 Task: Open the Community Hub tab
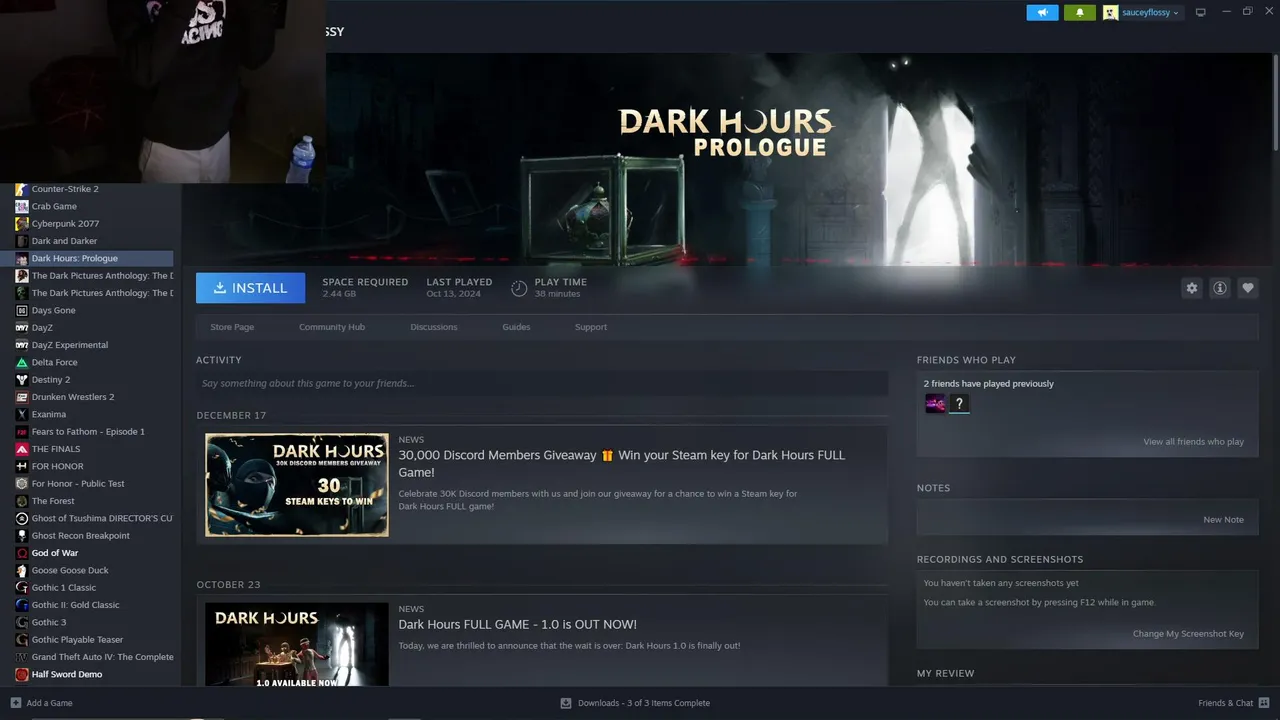332,327
